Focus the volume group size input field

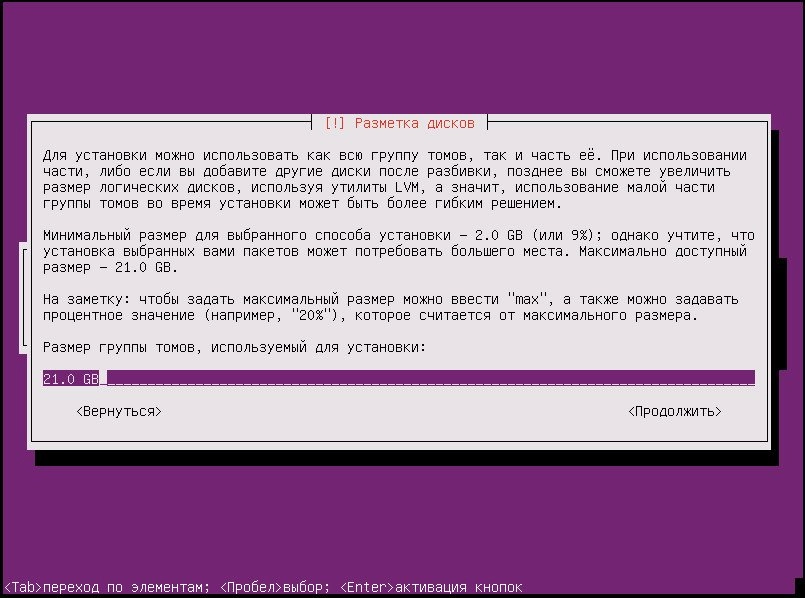(x=400, y=379)
